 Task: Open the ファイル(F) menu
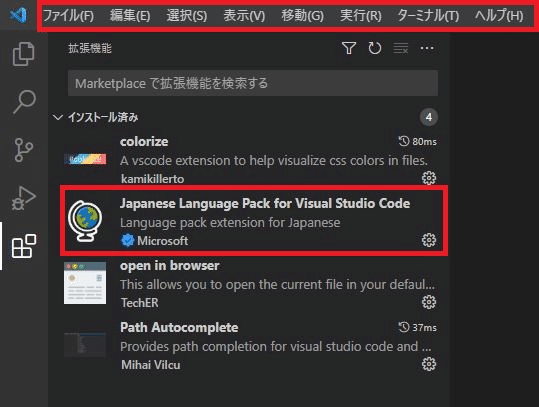point(68,15)
